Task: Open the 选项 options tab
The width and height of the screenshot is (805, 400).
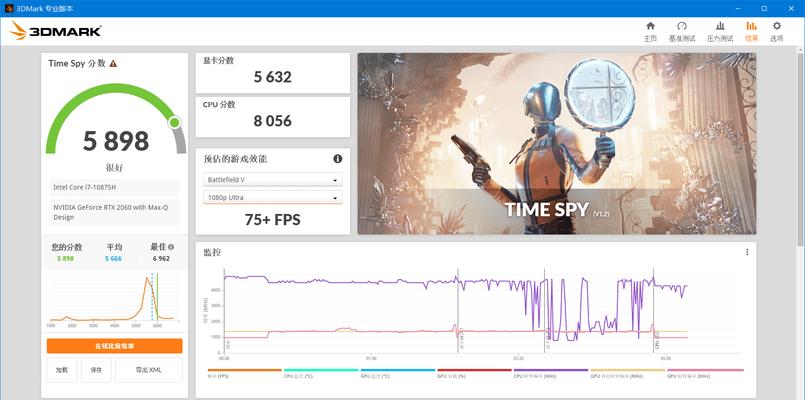Action: (777, 32)
